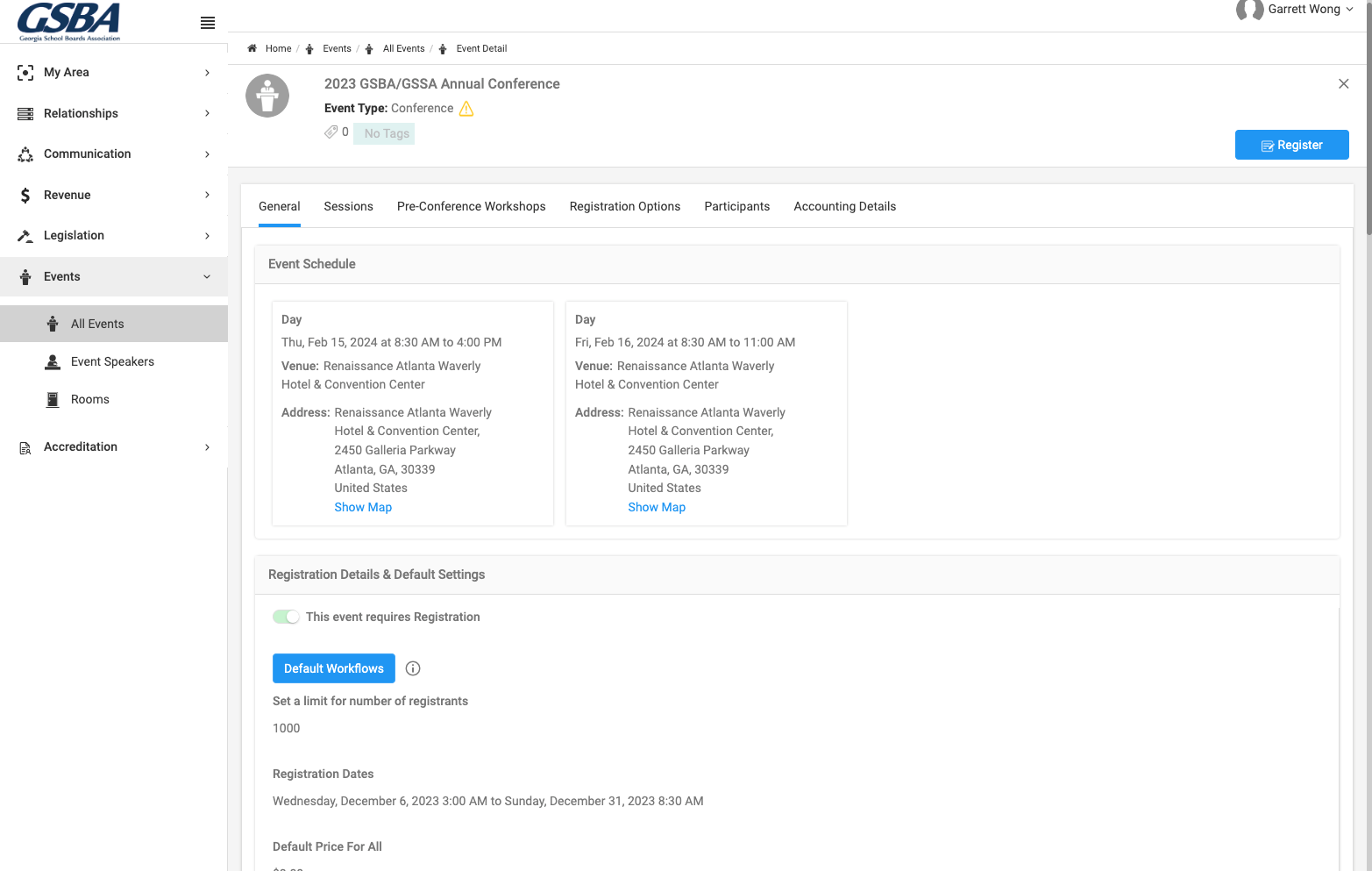Expand the Relationships menu chevron
Image resolution: width=1372 pixels, height=871 pixels.
(x=207, y=114)
